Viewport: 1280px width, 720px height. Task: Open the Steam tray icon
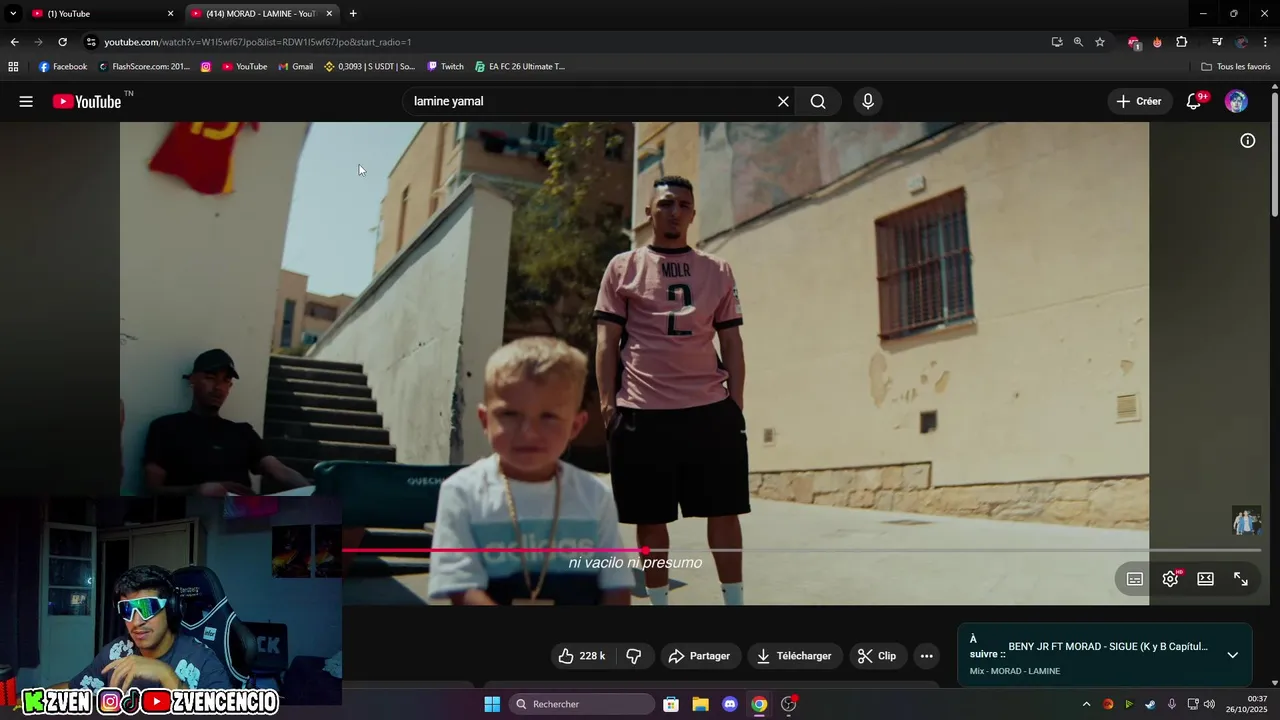coord(1150,704)
